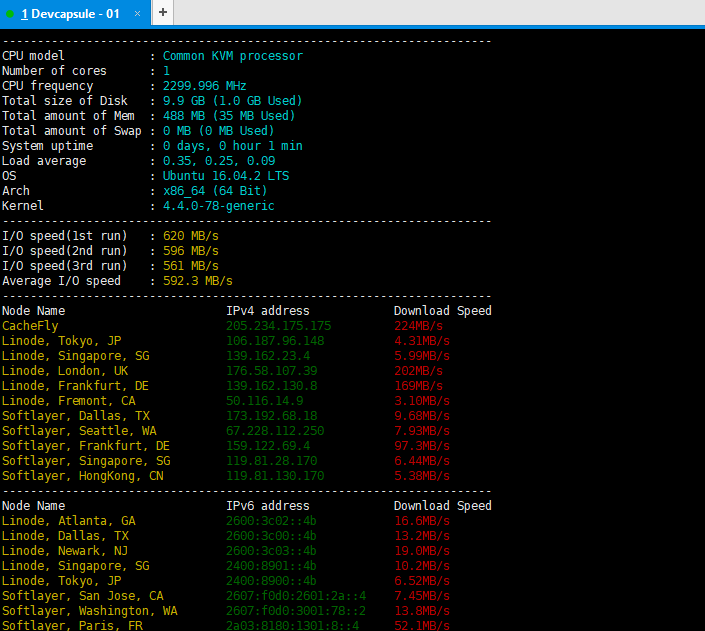Viewport: 705px width, 631px height.
Task: Click the HongKong download speed 5.38MB/s
Action: [x=422, y=476]
